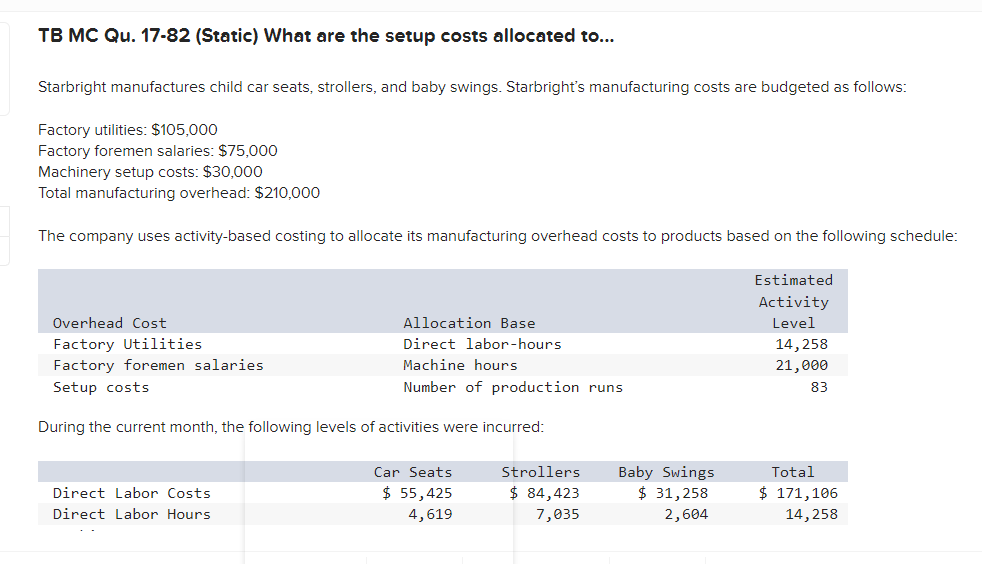Select the 7,035 Strollers labor hours cell
This screenshot has width=982, height=564.
click(557, 514)
